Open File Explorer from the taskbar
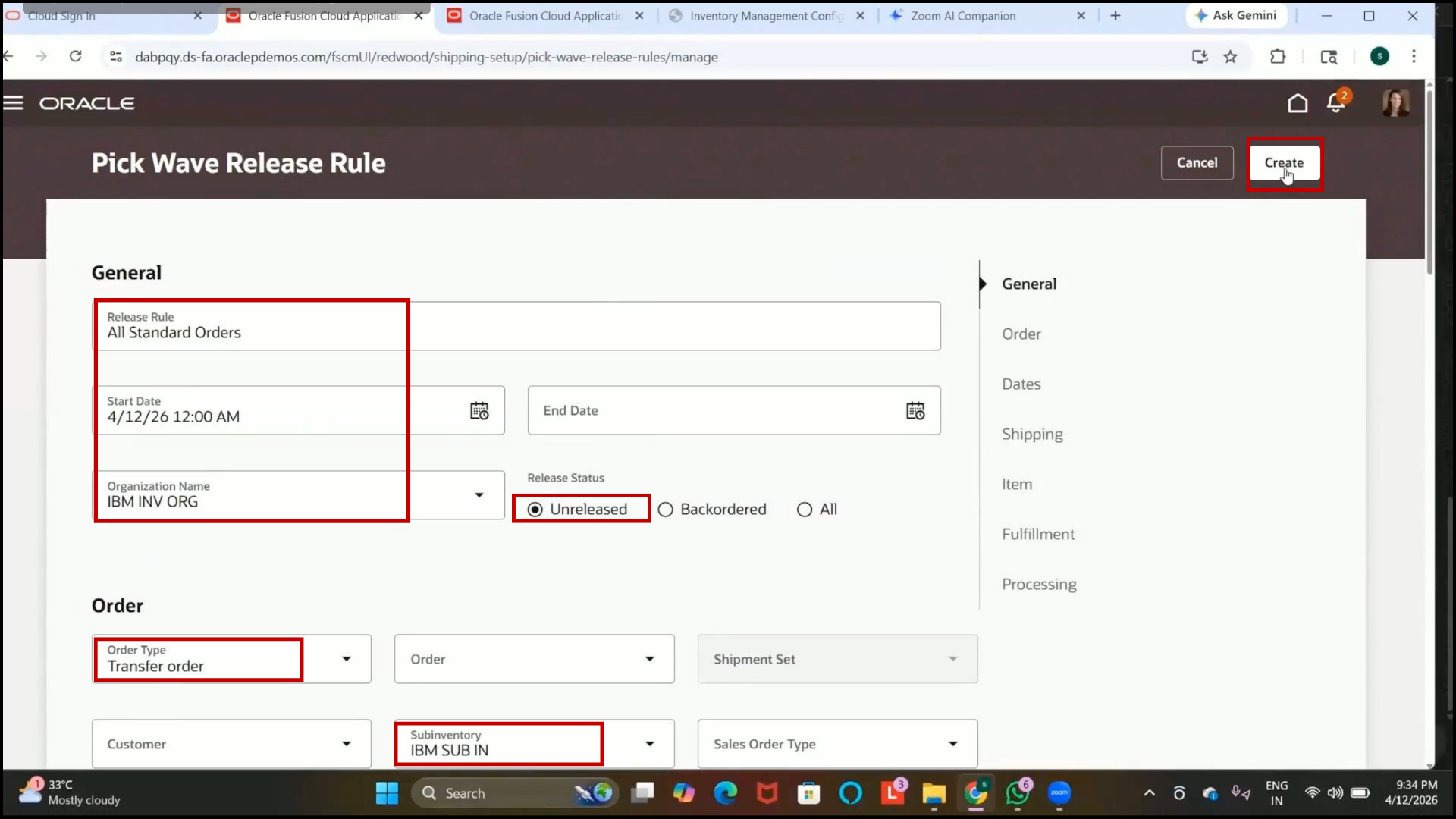Viewport: 1456px width, 819px height. pyautogui.click(x=934, y=793)
